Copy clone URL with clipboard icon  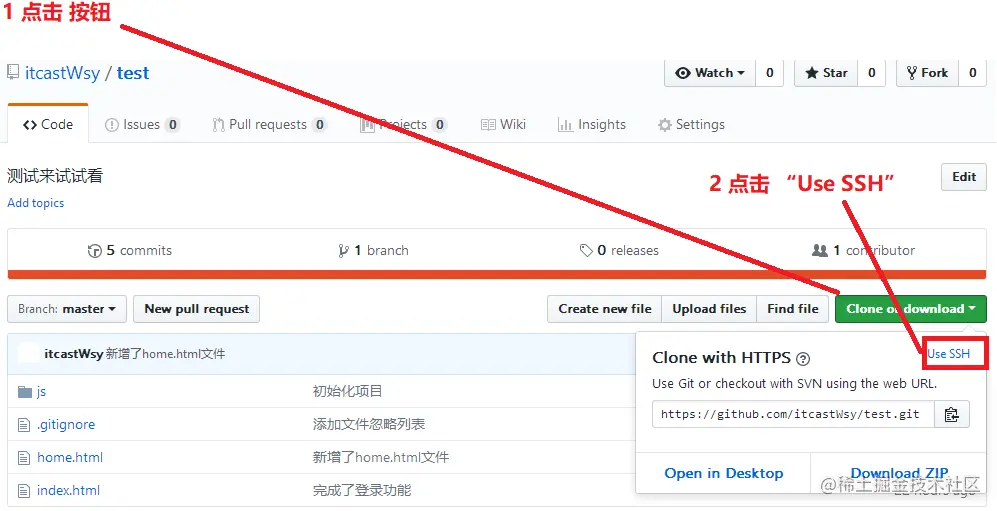pos(951,414)
